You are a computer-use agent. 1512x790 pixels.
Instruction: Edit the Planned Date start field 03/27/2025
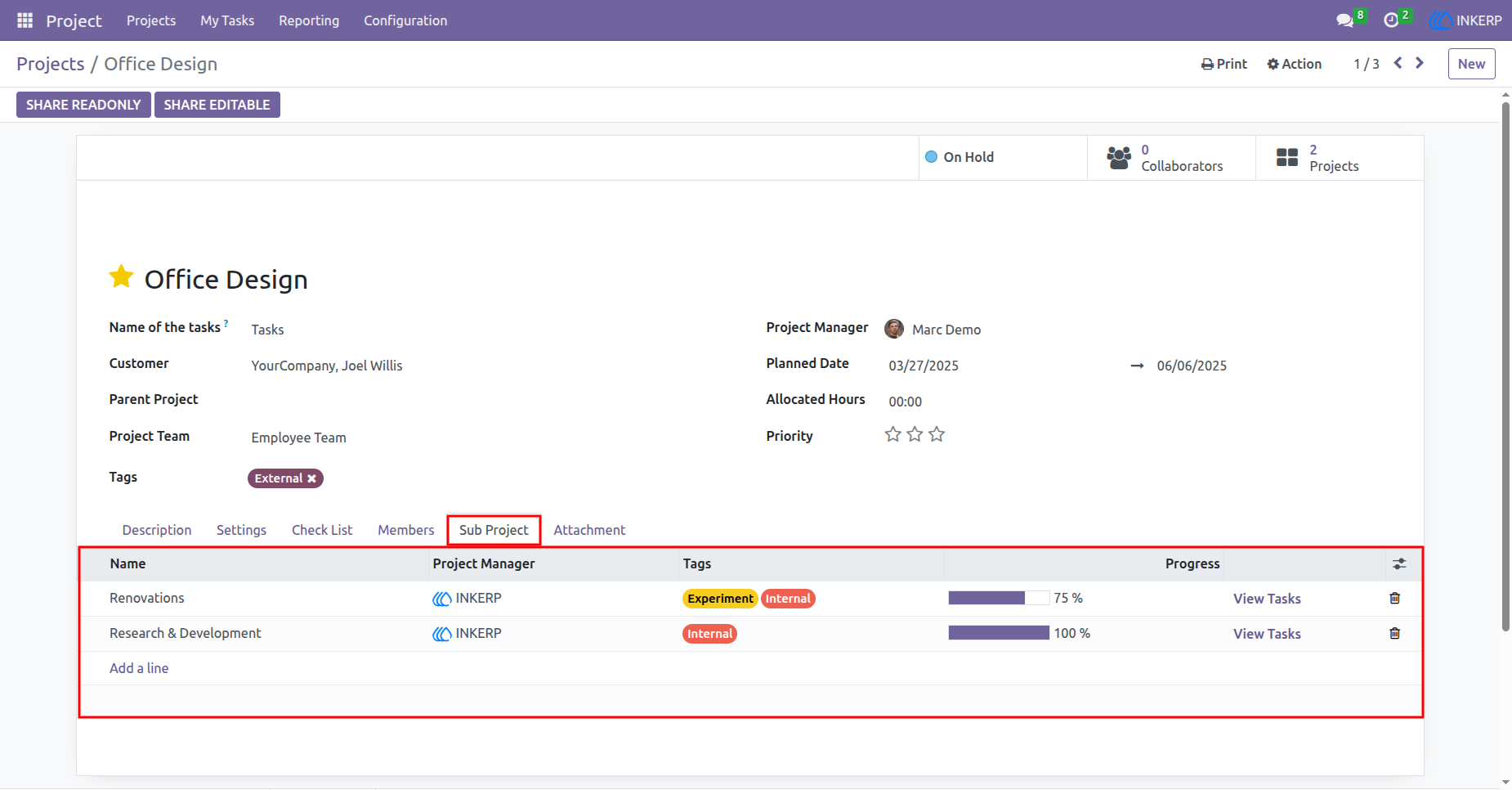tap(924, 366)
